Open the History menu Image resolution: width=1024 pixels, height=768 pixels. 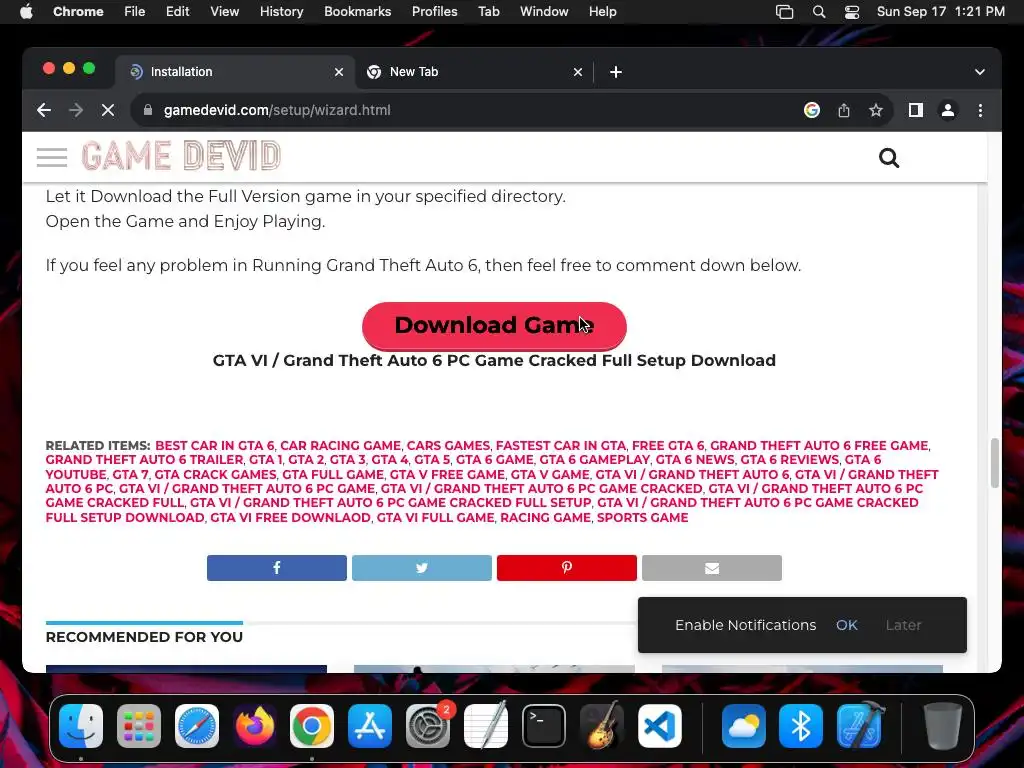pos(281,12)
